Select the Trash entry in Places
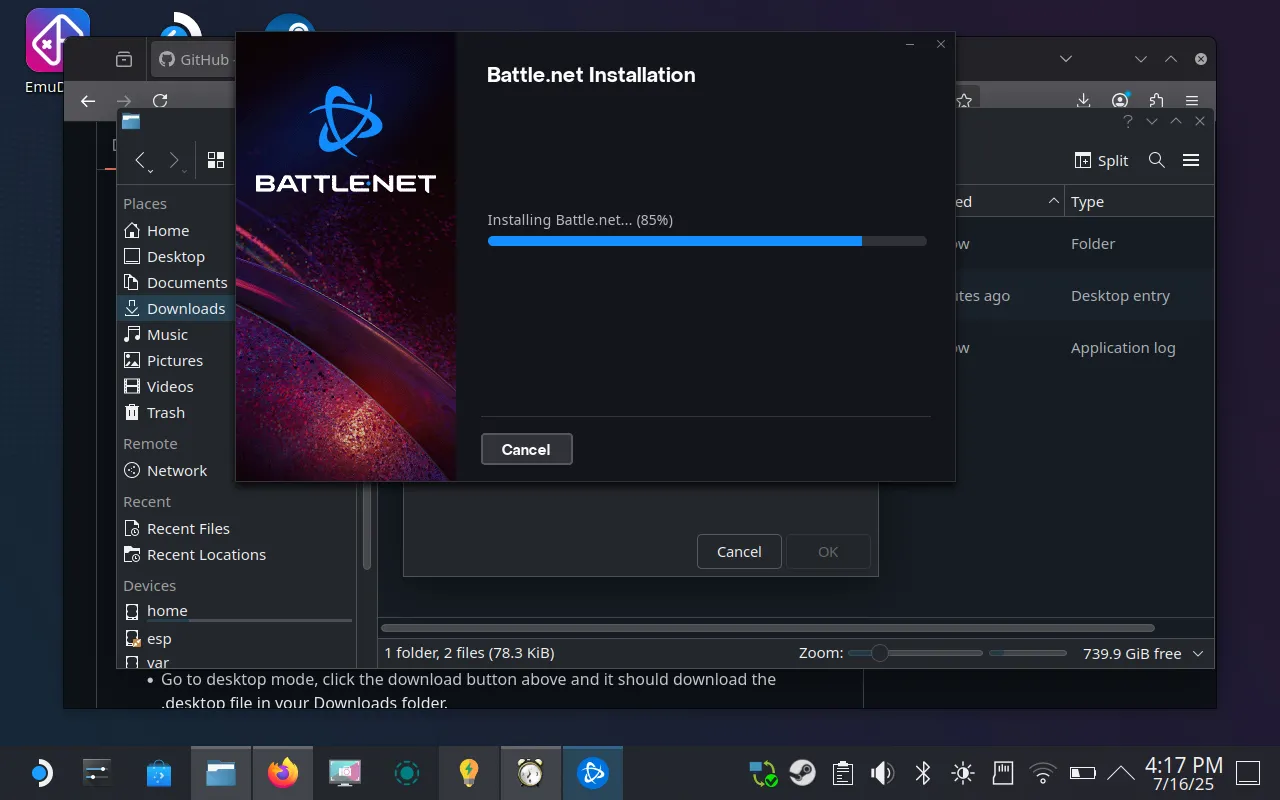Viewport: 1280px width, 800px height. tap(165, 412)
